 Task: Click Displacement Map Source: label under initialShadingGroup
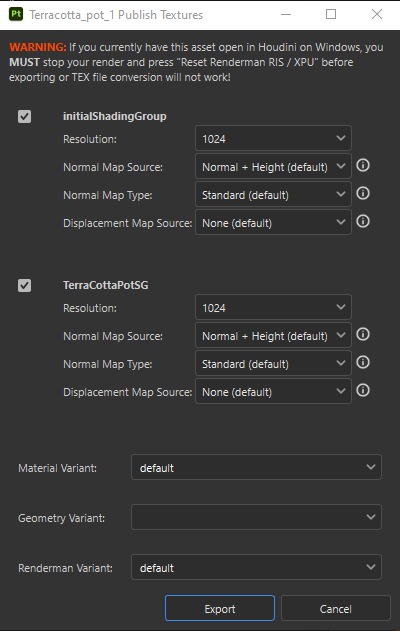128,223
